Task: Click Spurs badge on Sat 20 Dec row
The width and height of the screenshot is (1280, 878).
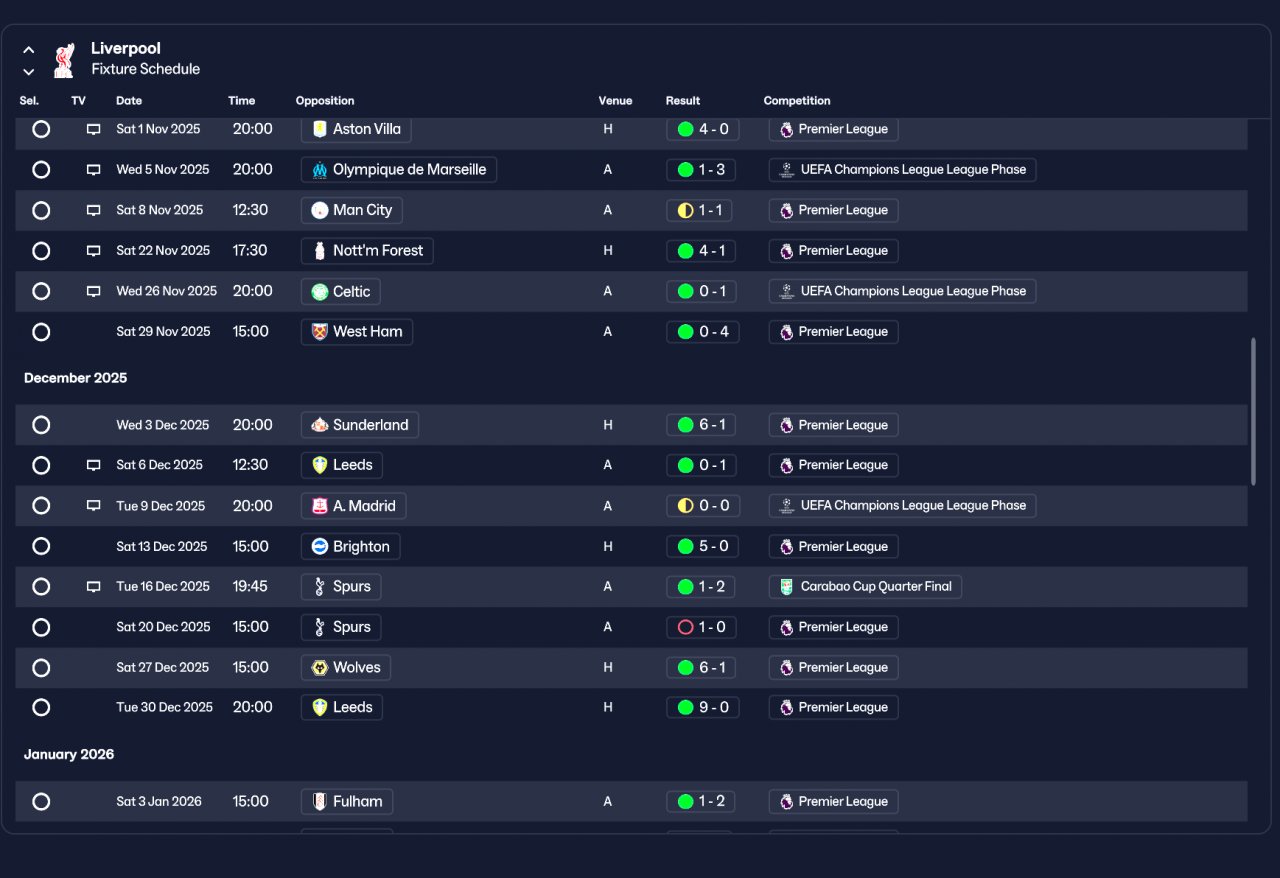Action: (x=320, y=627)
